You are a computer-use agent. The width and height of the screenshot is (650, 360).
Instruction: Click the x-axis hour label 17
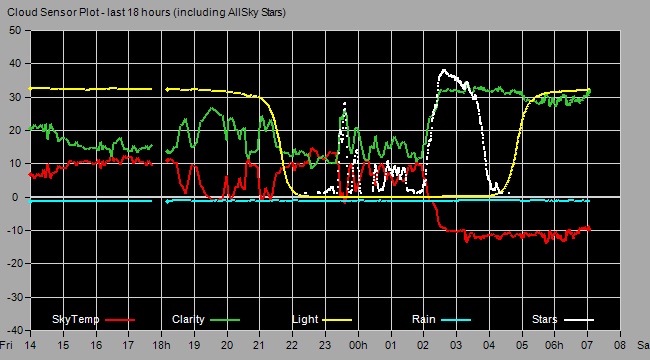129,345
